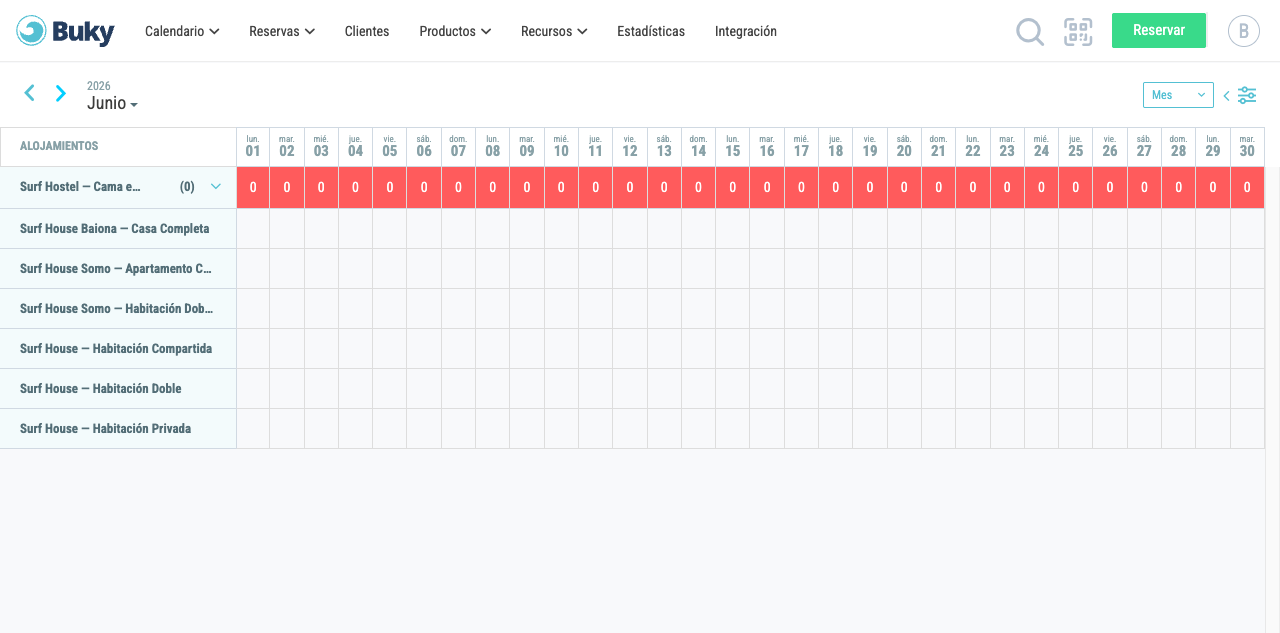This screenshot has width=1280, height=633.
Task: Click Surf Hostel availability cell for day 15
Action: tap(733, 187)
